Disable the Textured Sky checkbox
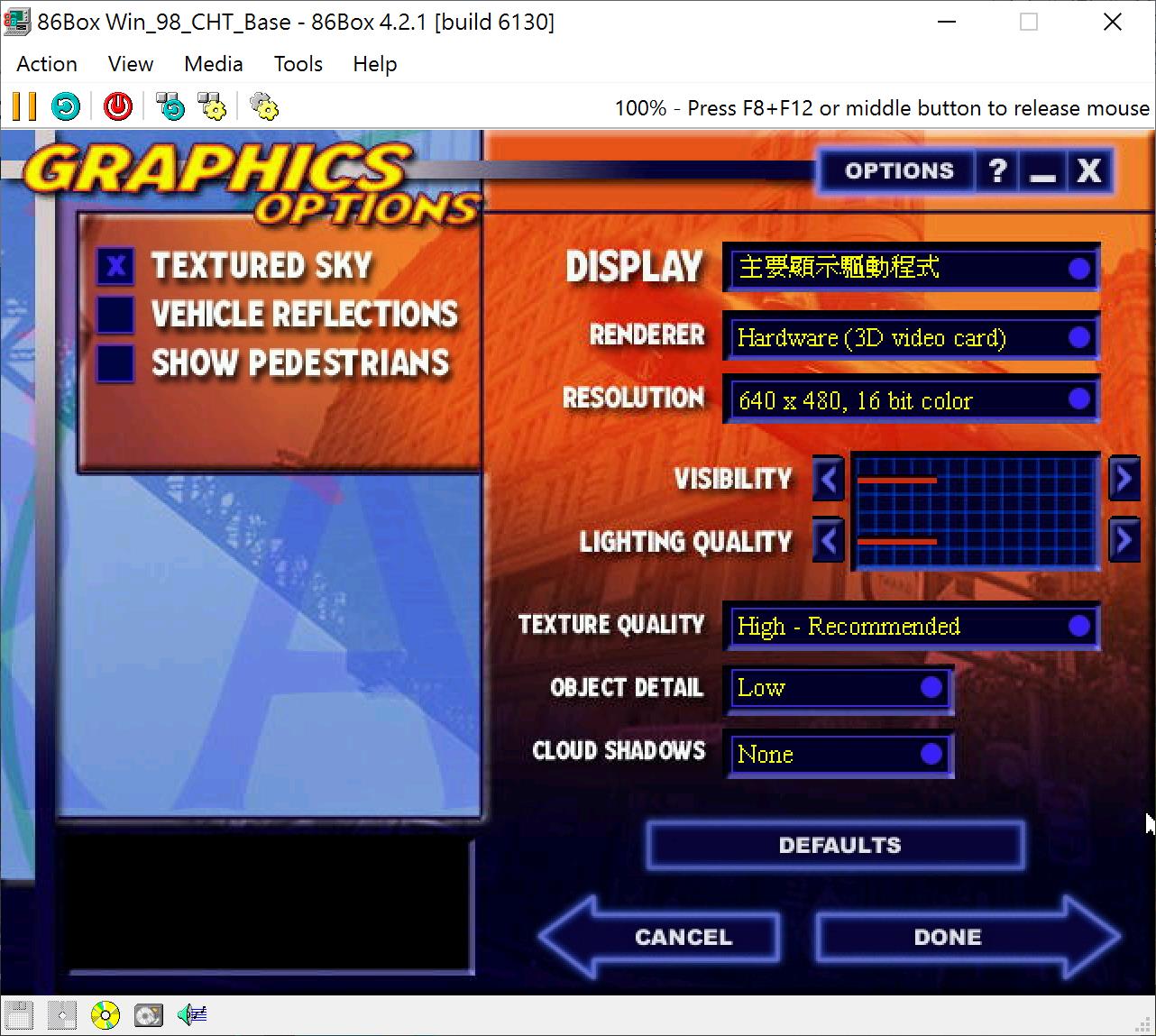The image size is (1156, 1036). [115, 266]
